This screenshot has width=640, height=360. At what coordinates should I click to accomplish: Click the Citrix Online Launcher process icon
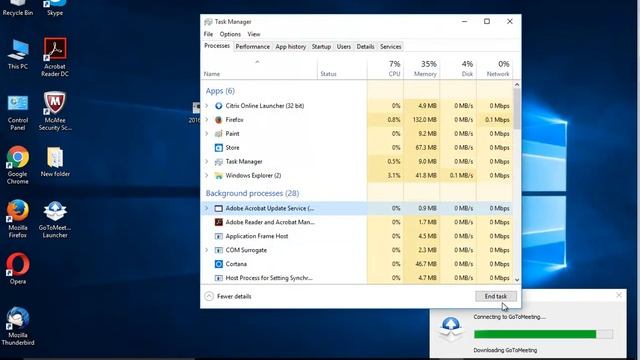(x=218, y=106)
